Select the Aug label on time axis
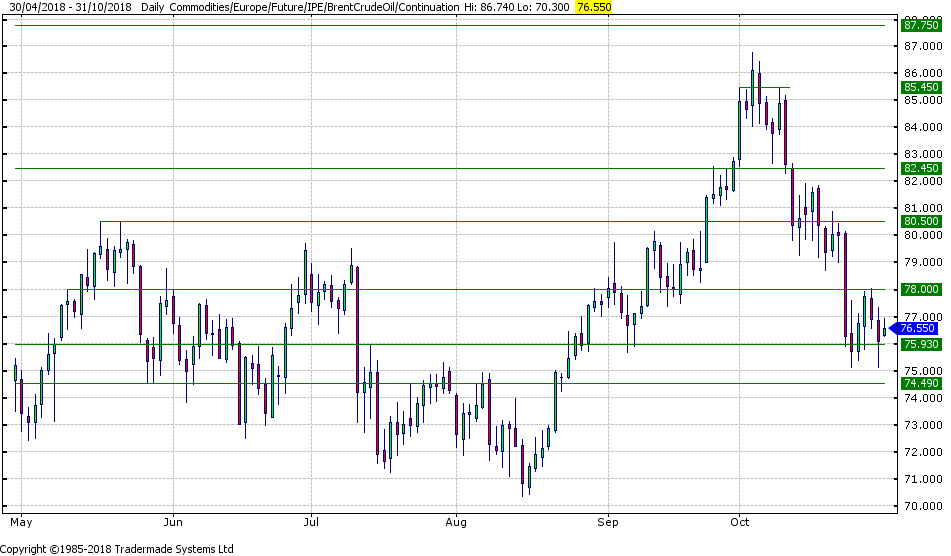This screenshot has width=951, height=556. click(x=456, y=522)
